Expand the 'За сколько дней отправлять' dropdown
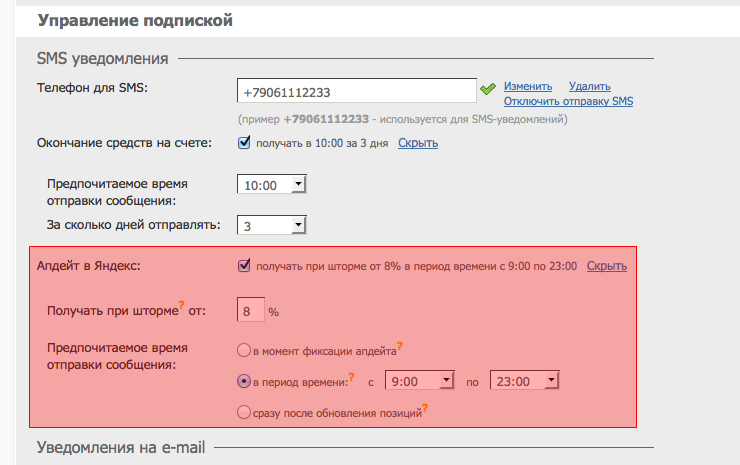The image size is (740, 465). pyautogui.click(x=271, y=225)
